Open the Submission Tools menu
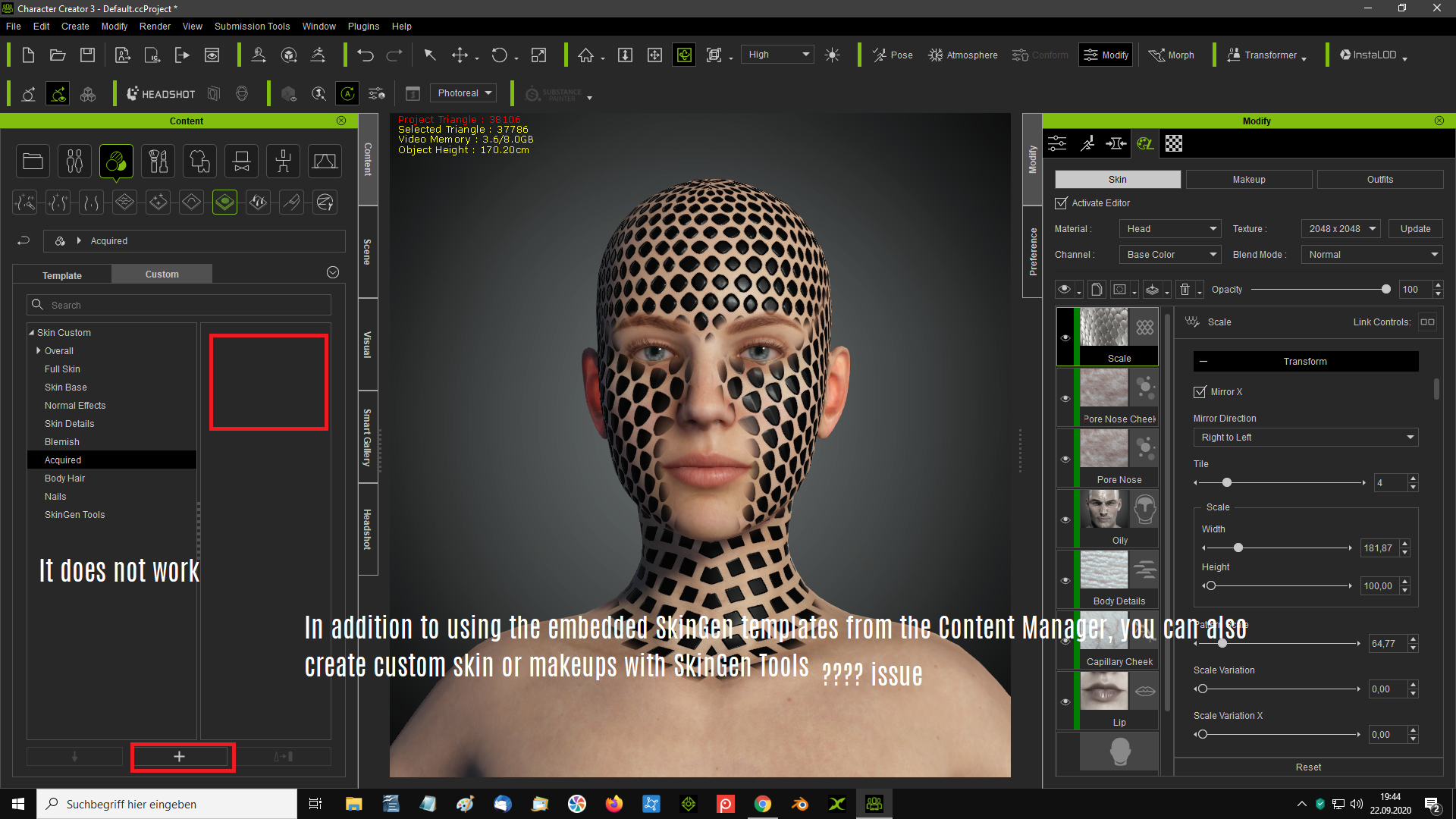1456x819 pixels. point(252,27)
